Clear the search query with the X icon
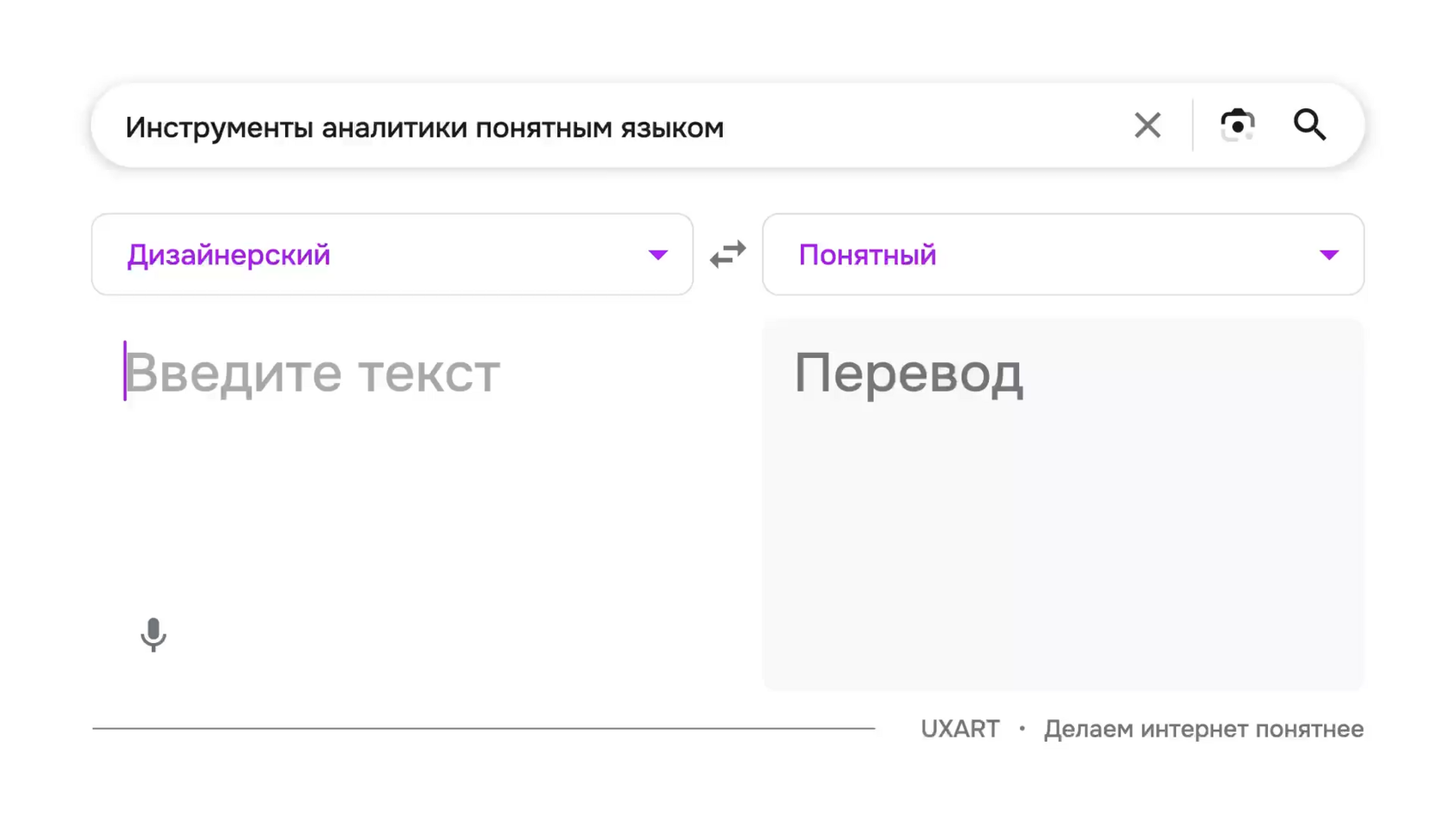This screenshot has height=819, width=1456. point(1147,126)
